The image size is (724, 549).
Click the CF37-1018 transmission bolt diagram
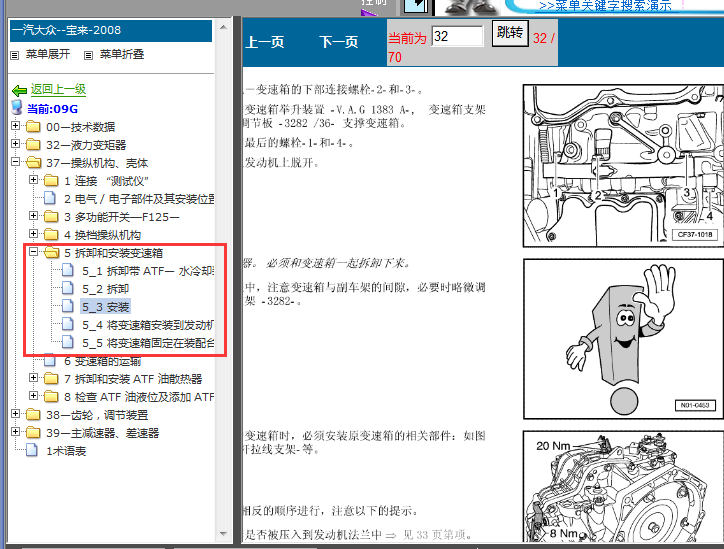623,166
